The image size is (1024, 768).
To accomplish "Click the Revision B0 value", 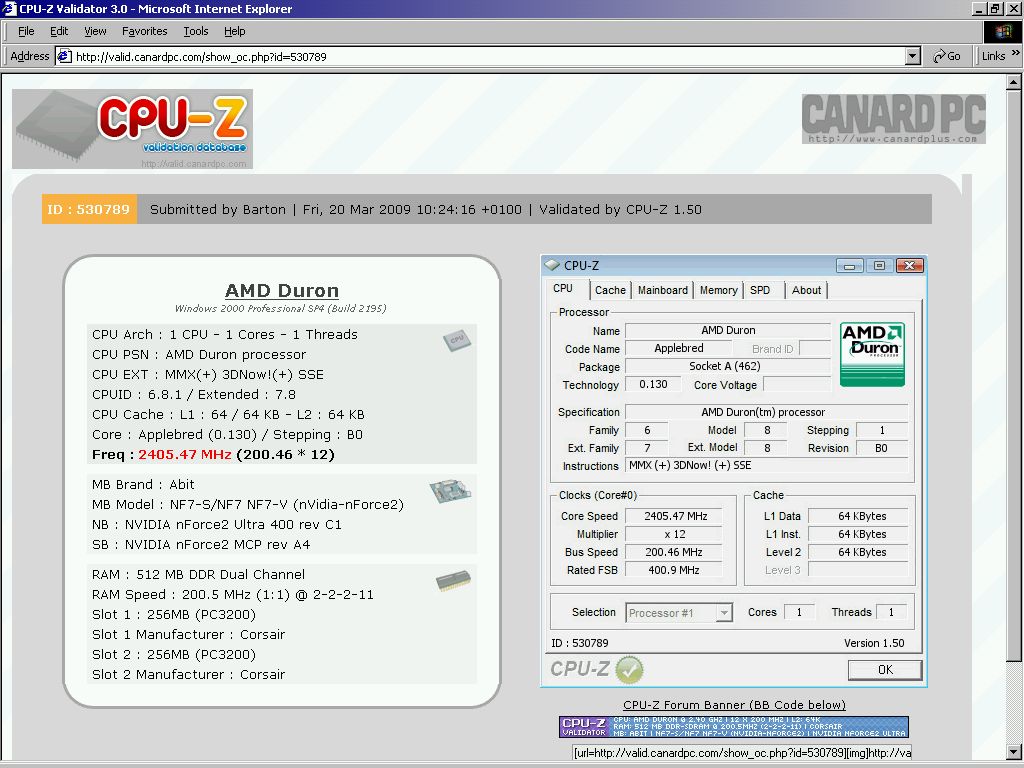I will coord(881,448).
